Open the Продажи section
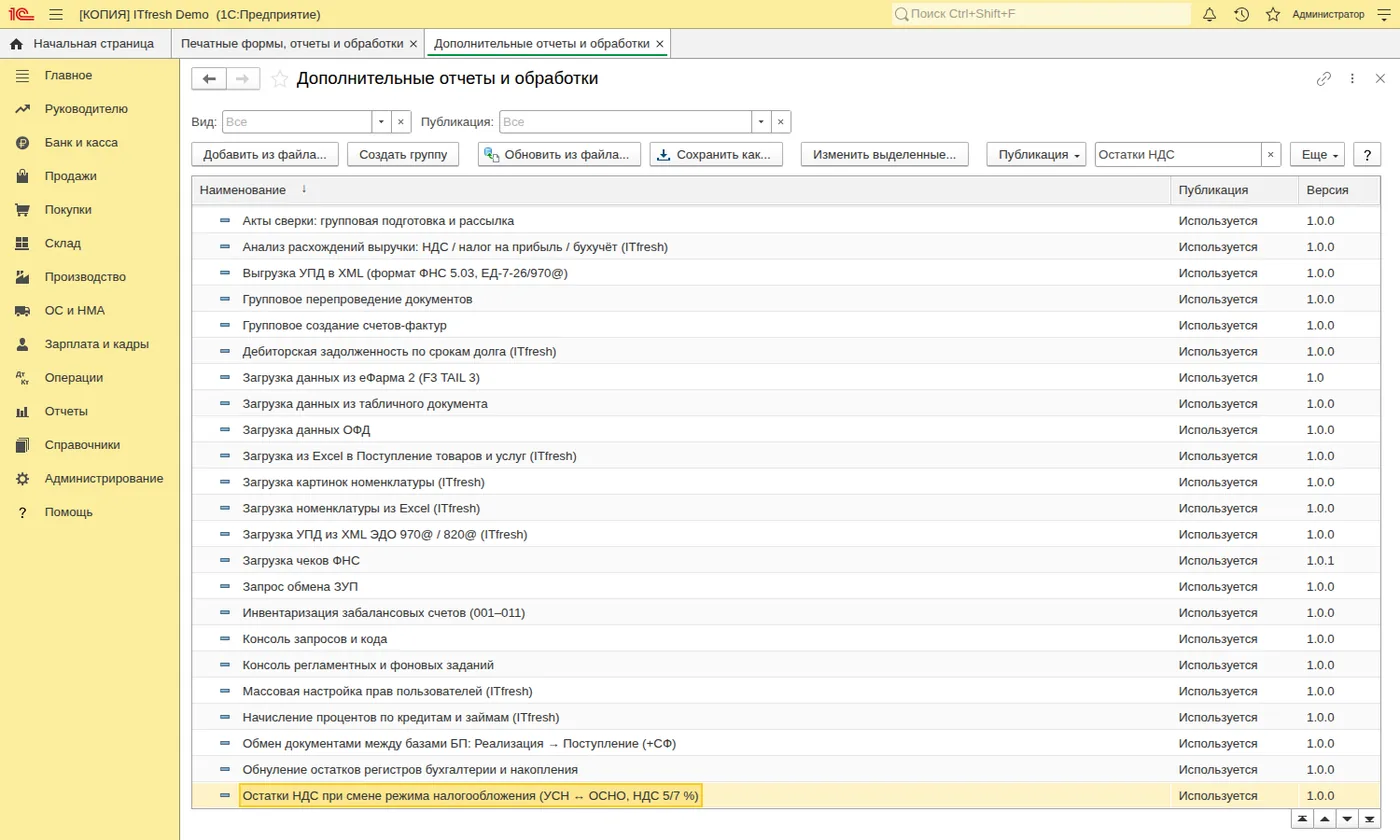This screenshot has width=1400, height=840. pos(70,176)
